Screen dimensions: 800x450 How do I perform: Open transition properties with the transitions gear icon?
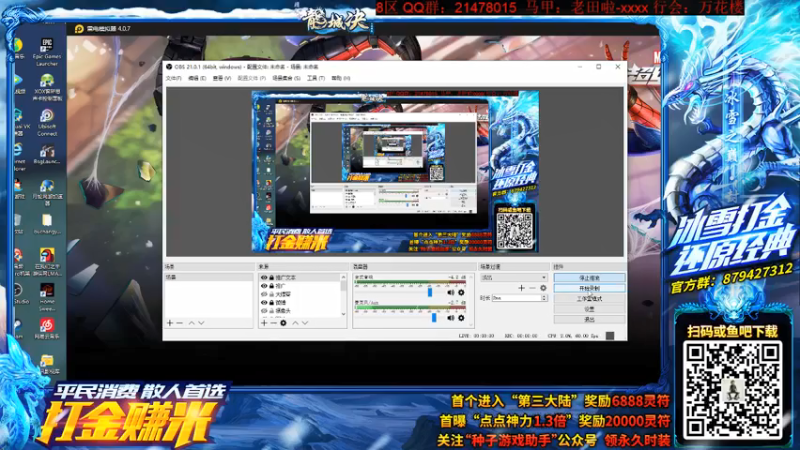point(543,288)
